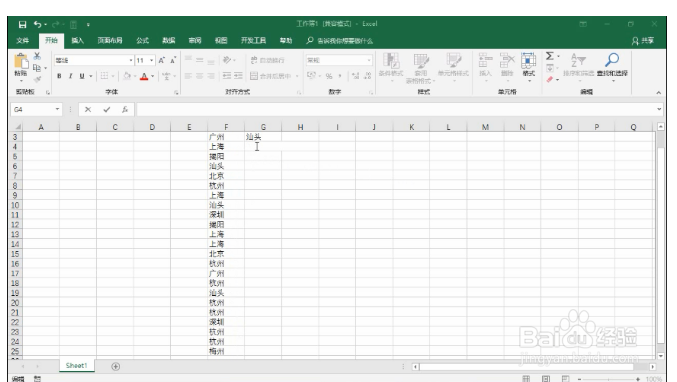Apply comma style
Image resolution: width=677 pixels, height=382 pixels.
[340, 76]
